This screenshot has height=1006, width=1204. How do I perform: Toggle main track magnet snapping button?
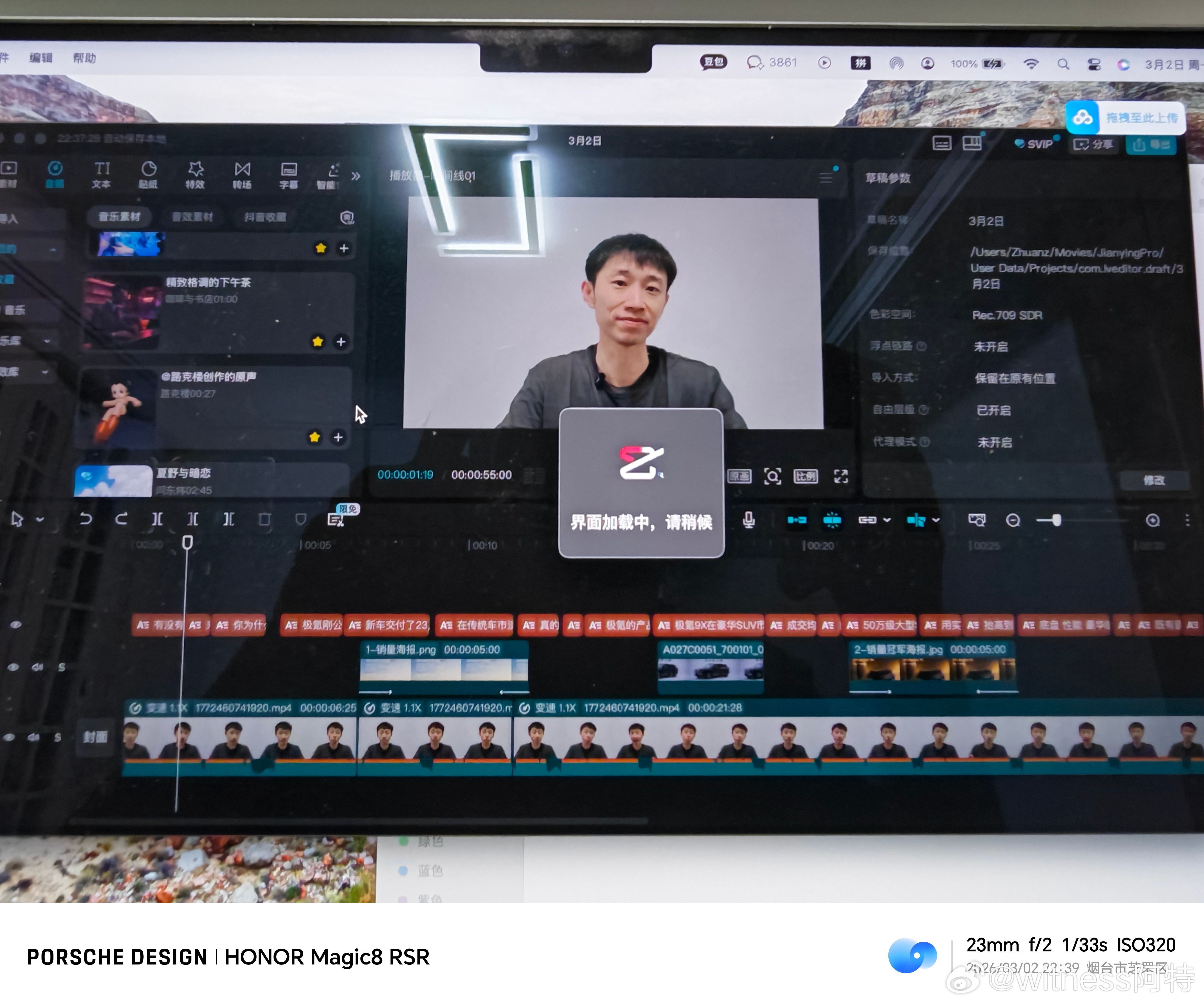pyautogui.click(x=797, y=520)
